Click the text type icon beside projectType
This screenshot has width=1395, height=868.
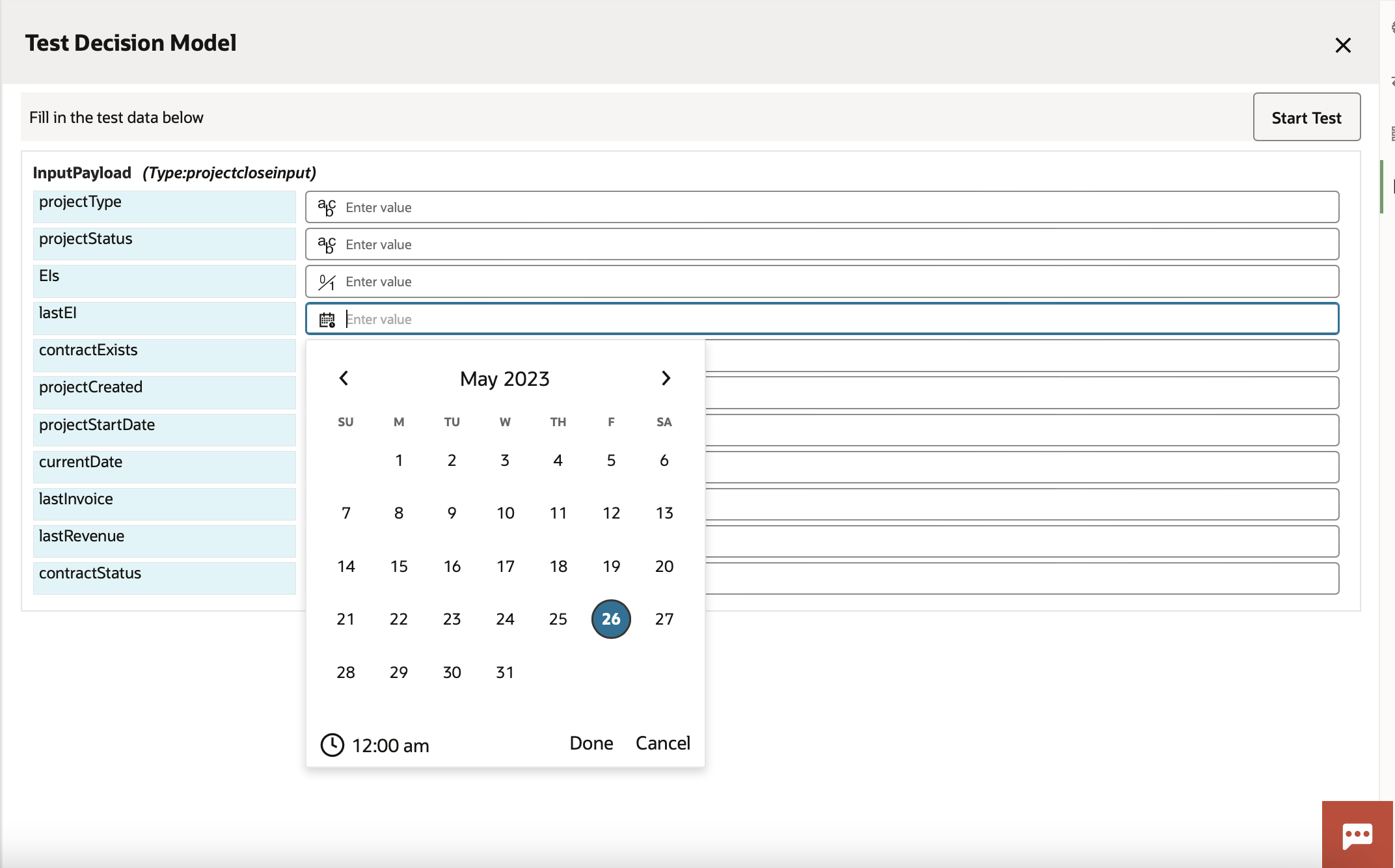(325, 207)
